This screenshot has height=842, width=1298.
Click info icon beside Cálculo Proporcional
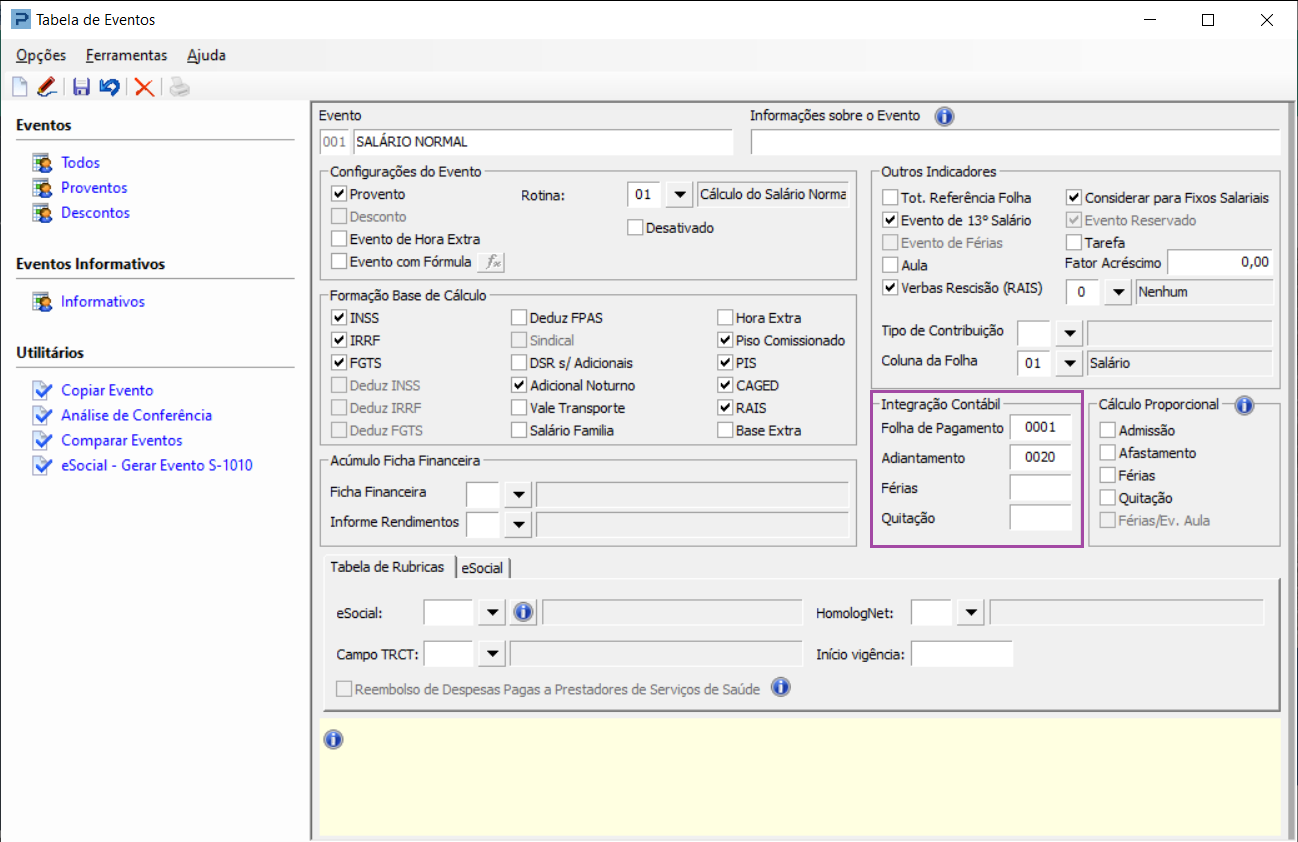[x=1244, y=405]
